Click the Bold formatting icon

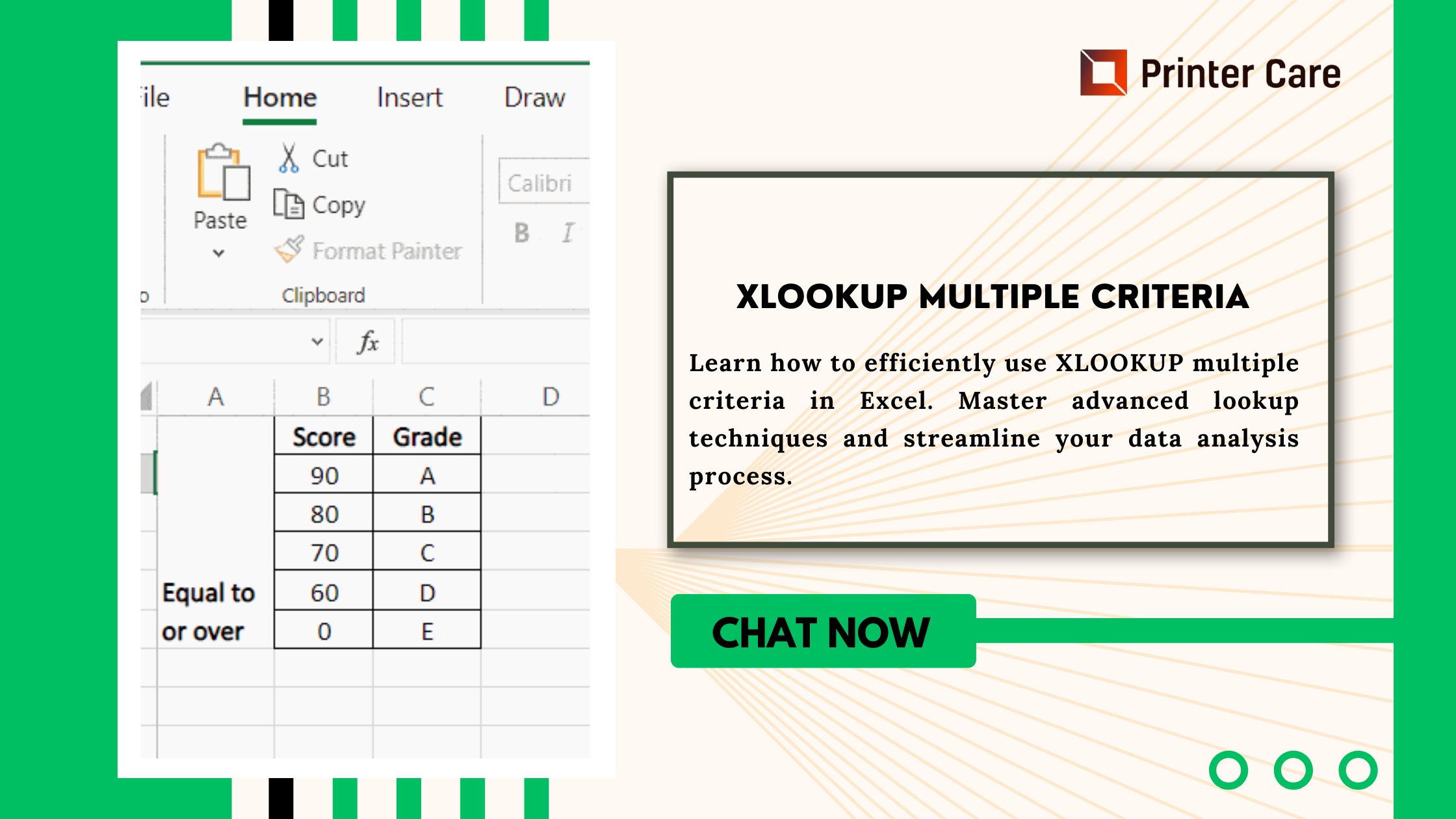click(x=521, y=231)
